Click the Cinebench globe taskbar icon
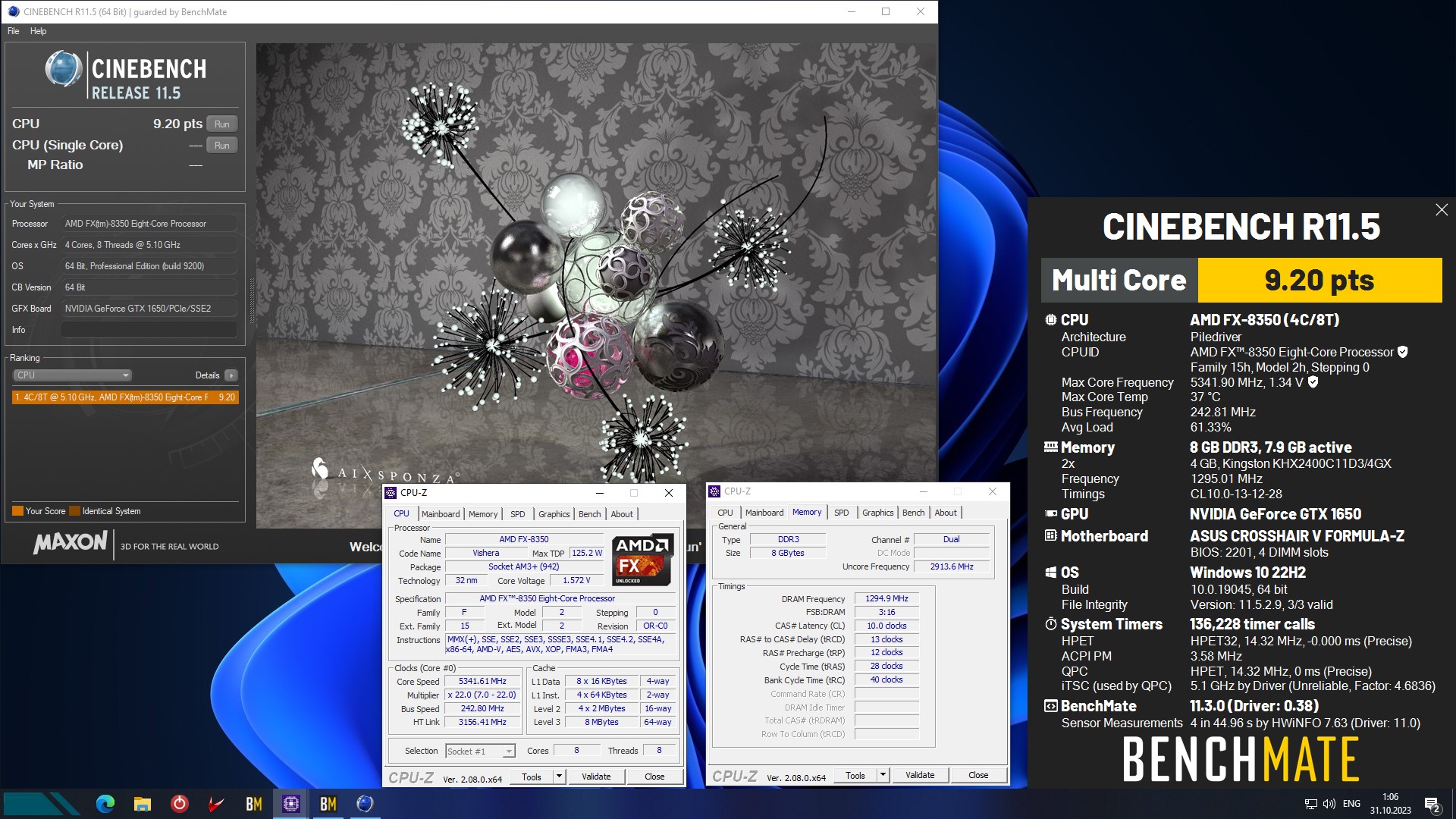 pos(365,804)
